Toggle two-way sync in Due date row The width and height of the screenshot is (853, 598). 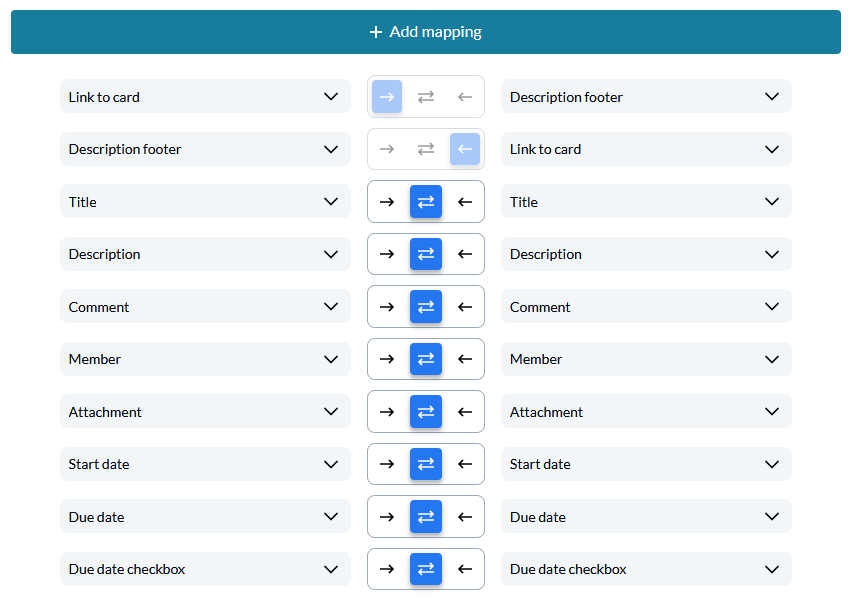426,517
